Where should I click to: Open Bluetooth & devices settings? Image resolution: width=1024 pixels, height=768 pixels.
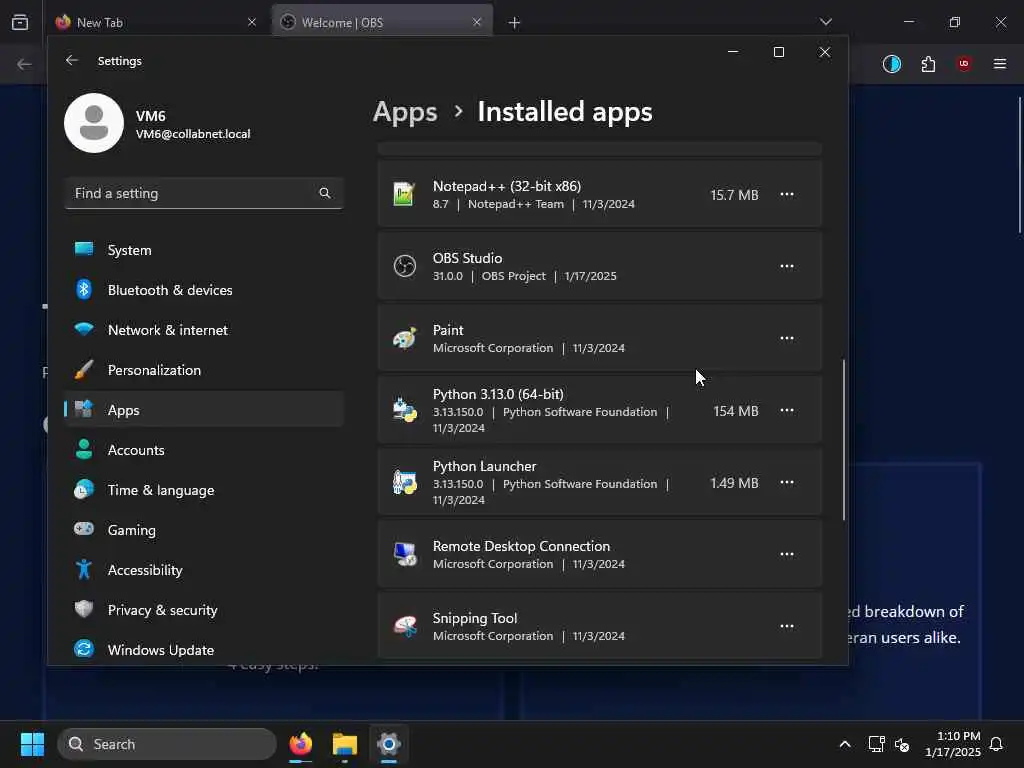coord(203,290)
